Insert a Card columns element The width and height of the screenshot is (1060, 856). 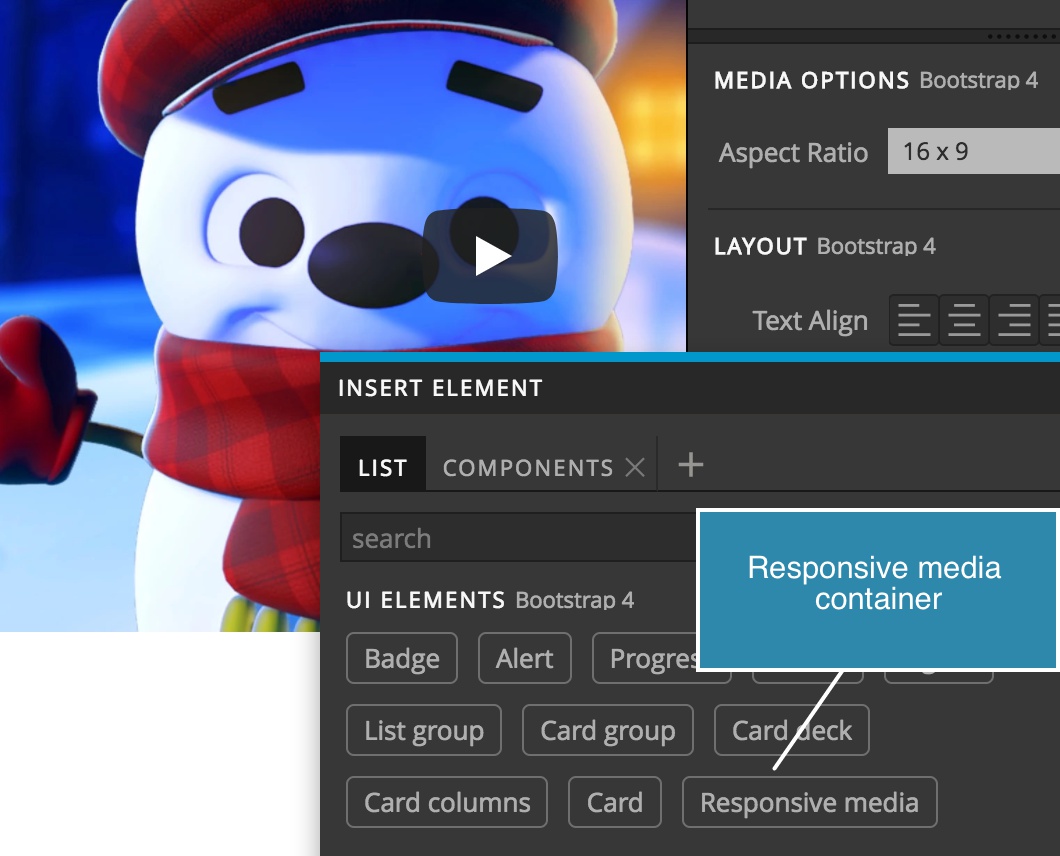447,803
